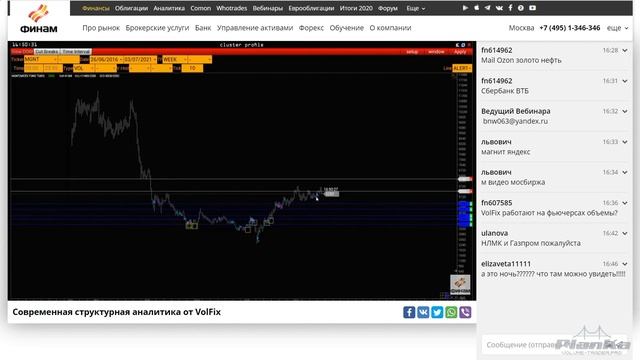Expand the top bar Еще dropdown
This screenshot has width=640, height=360.
[x=416, y=8]
